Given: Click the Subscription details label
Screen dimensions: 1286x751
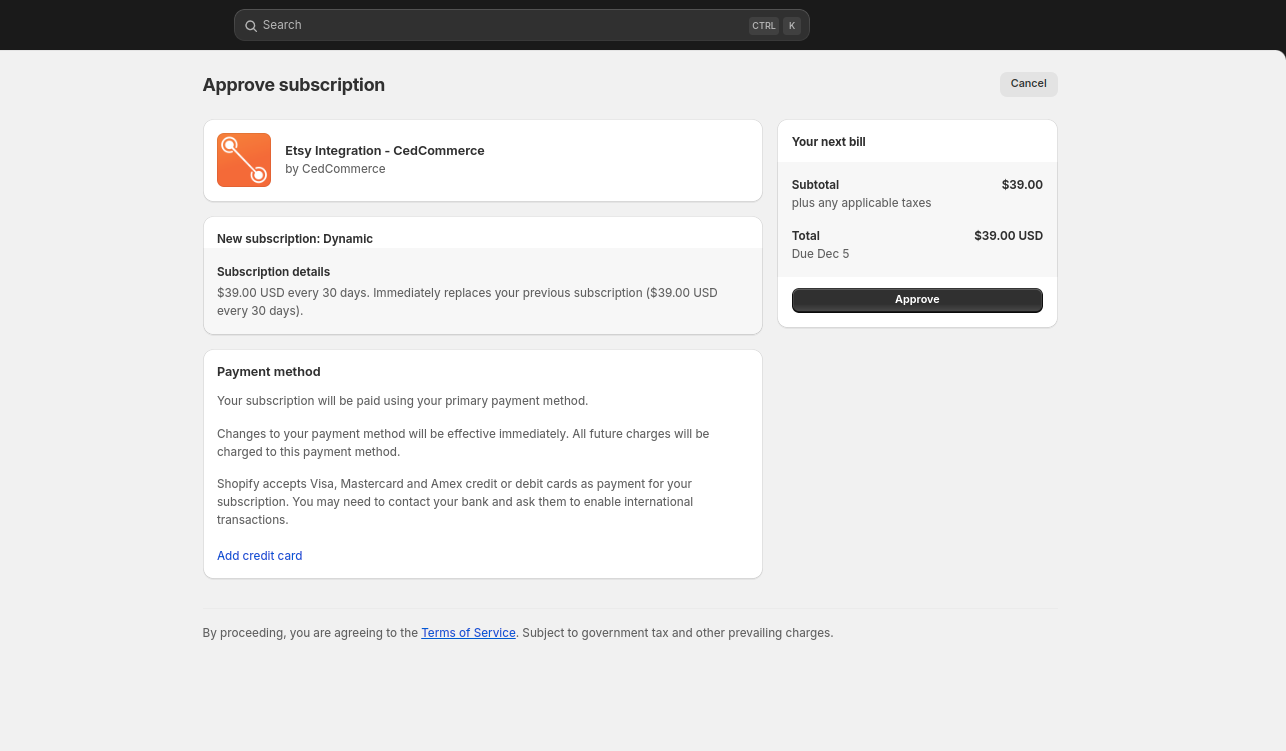Looking at the screenshot, I should click(273, 272).
